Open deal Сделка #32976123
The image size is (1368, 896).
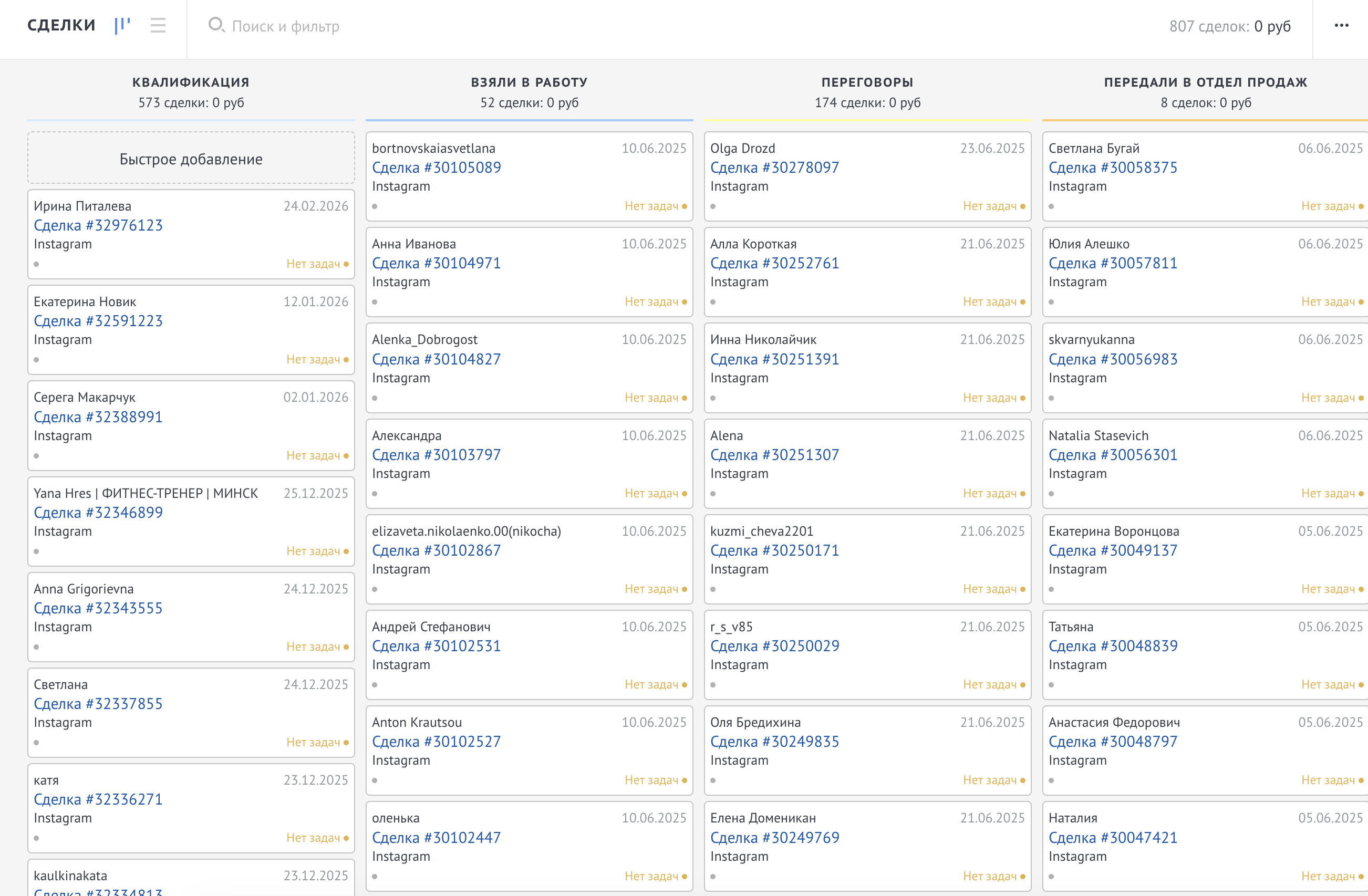98,225
